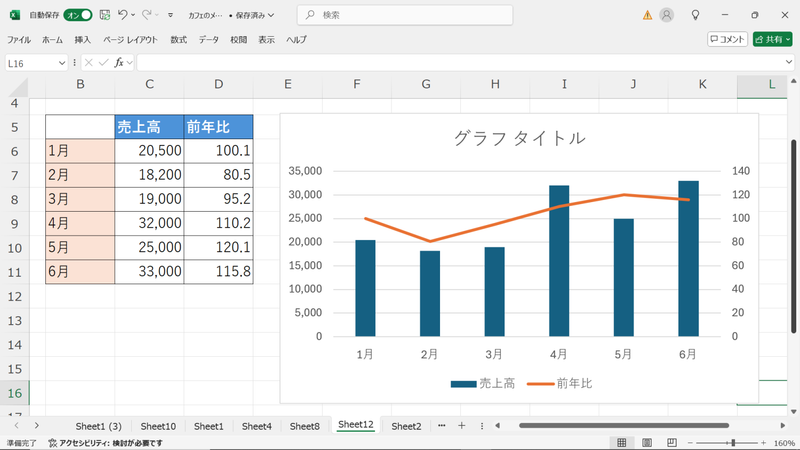Click the formula bar enter checkmark icon
Screen dimensions: 800x450
click(x=104, y=63)
